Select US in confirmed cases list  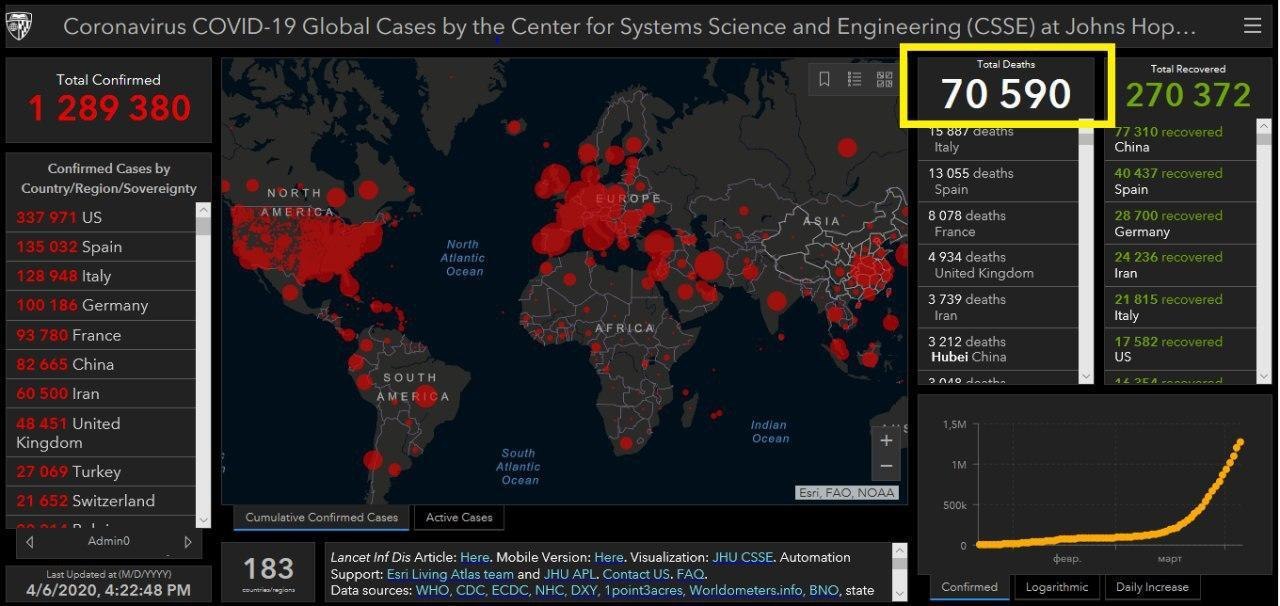pos(101,217)
